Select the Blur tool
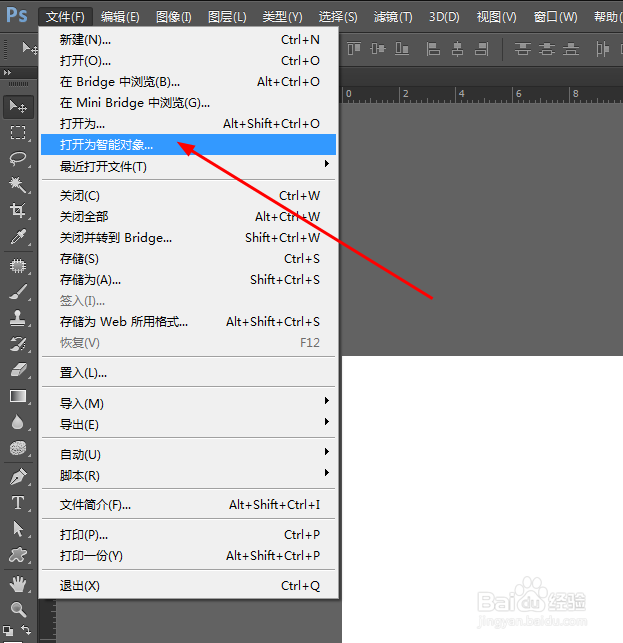 pyautogui.click(x=18, y=422)
